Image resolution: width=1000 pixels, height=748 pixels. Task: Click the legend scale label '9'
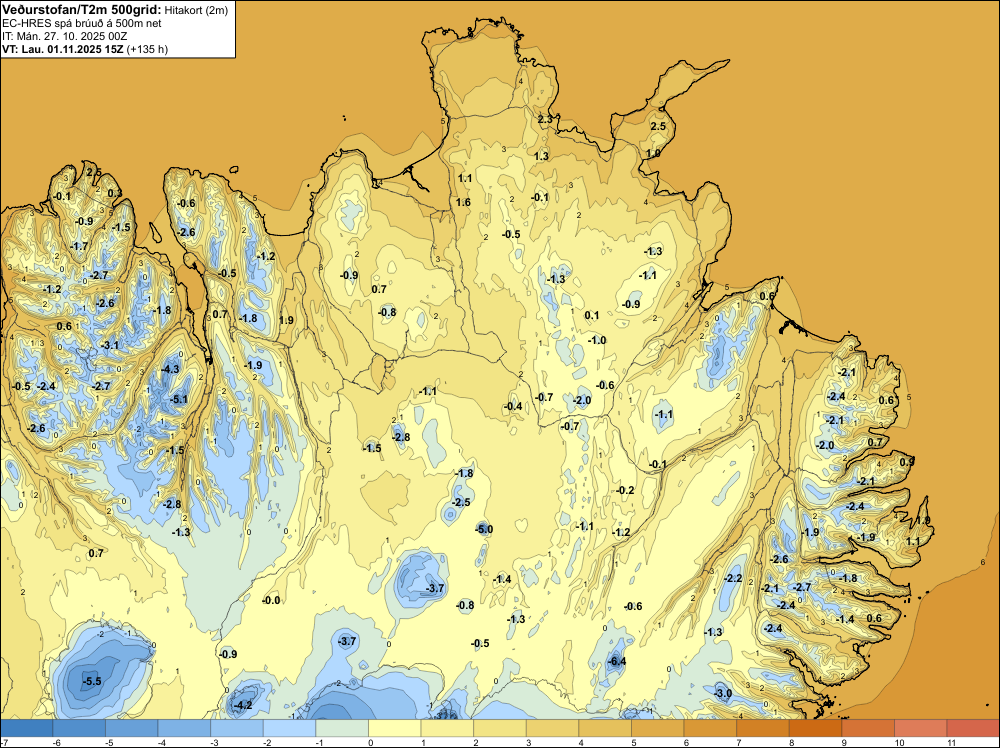(x=842, y=742)
